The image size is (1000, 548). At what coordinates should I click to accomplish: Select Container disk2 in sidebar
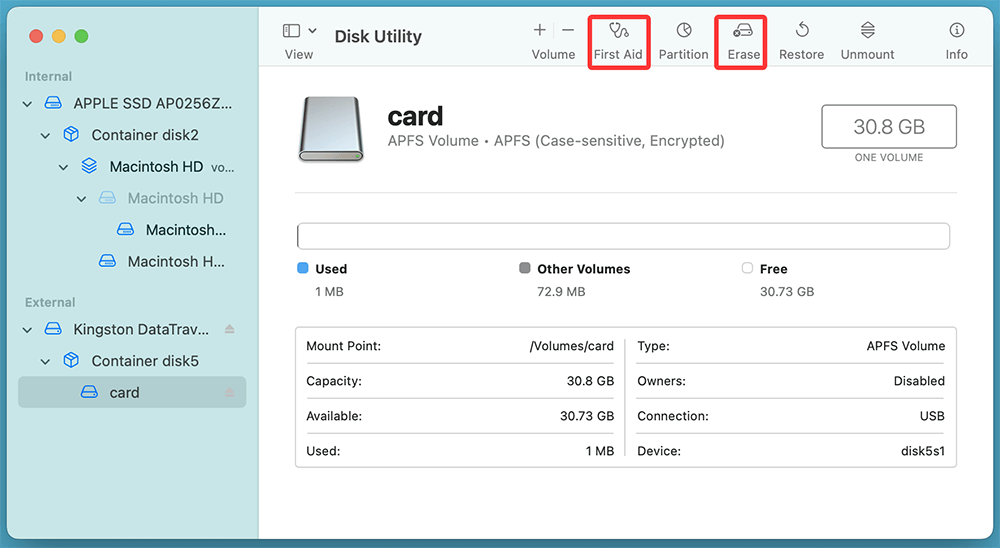[133, 135]
